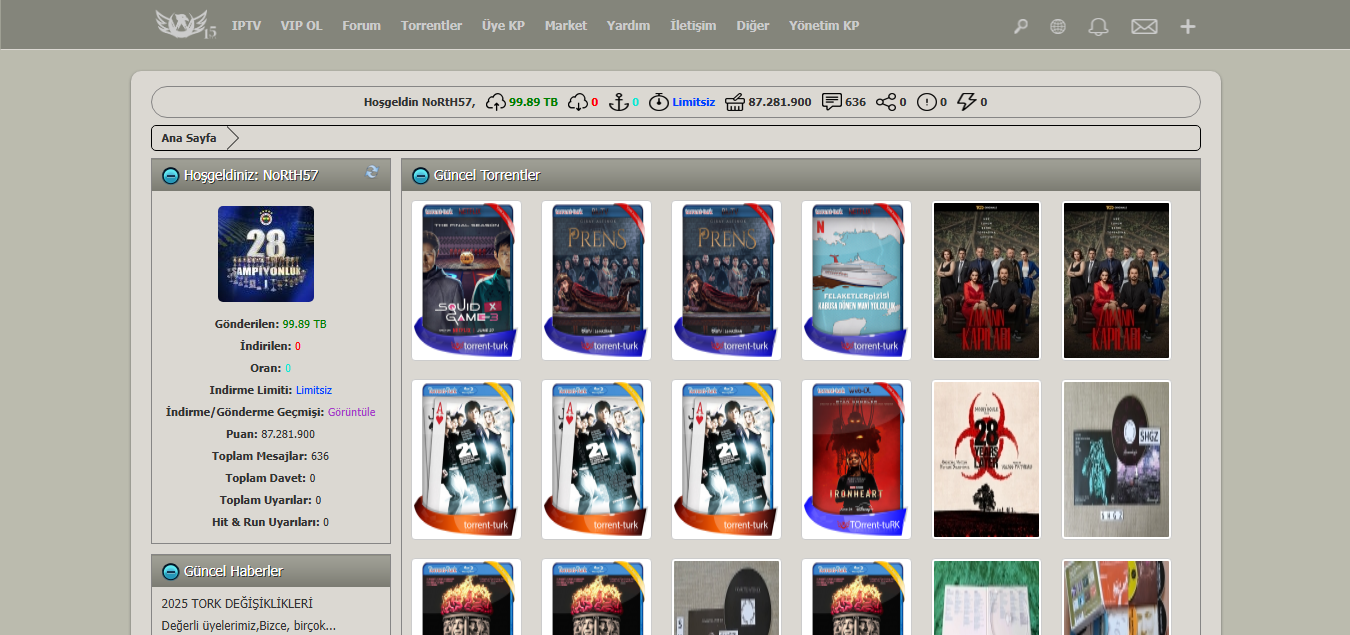Open the search magnifier icon
The width and height of the screenshot is (1350, 635).
pos(1020,26)
